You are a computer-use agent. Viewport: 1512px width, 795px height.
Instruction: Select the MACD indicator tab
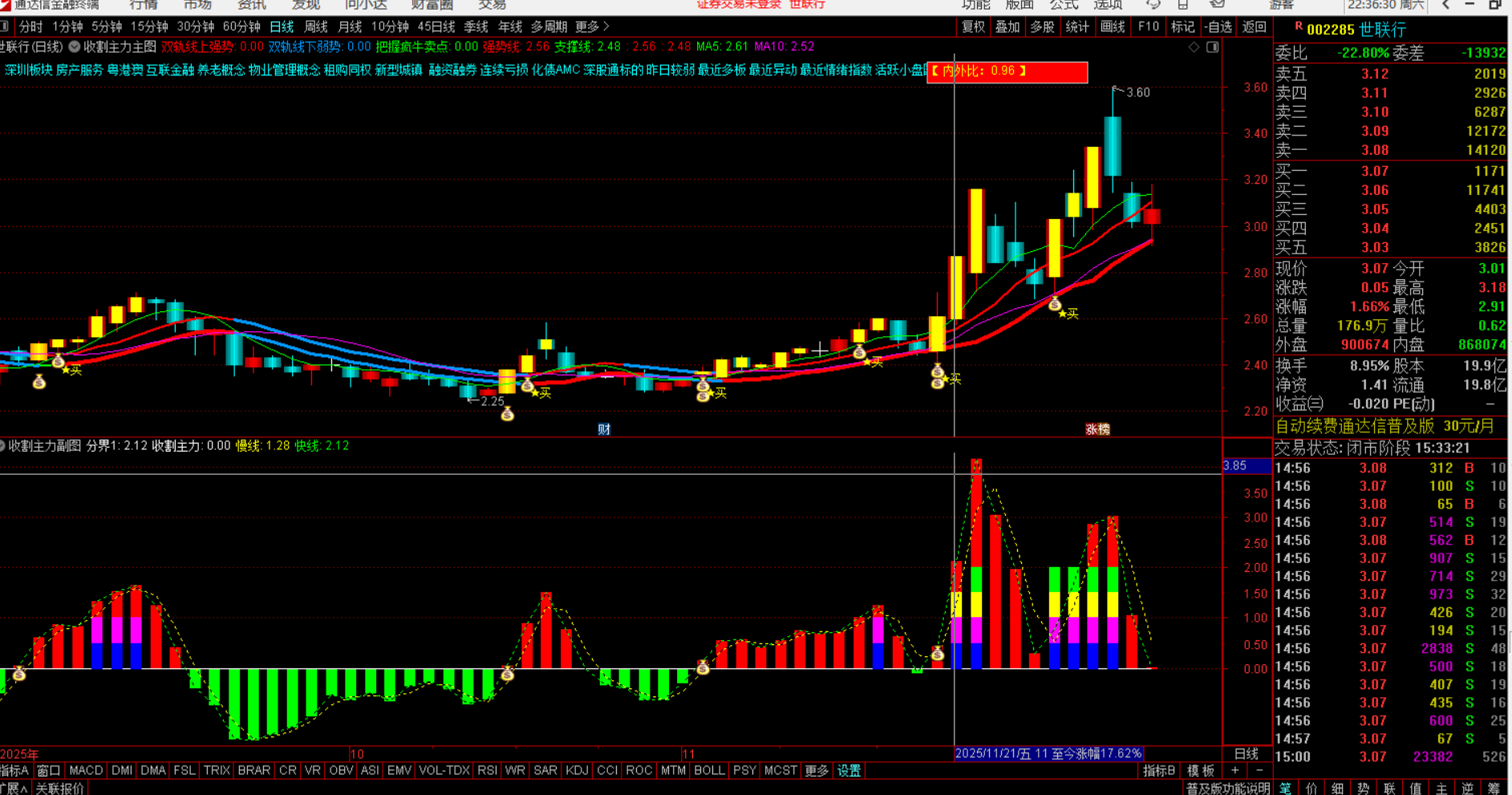[86, 770]
